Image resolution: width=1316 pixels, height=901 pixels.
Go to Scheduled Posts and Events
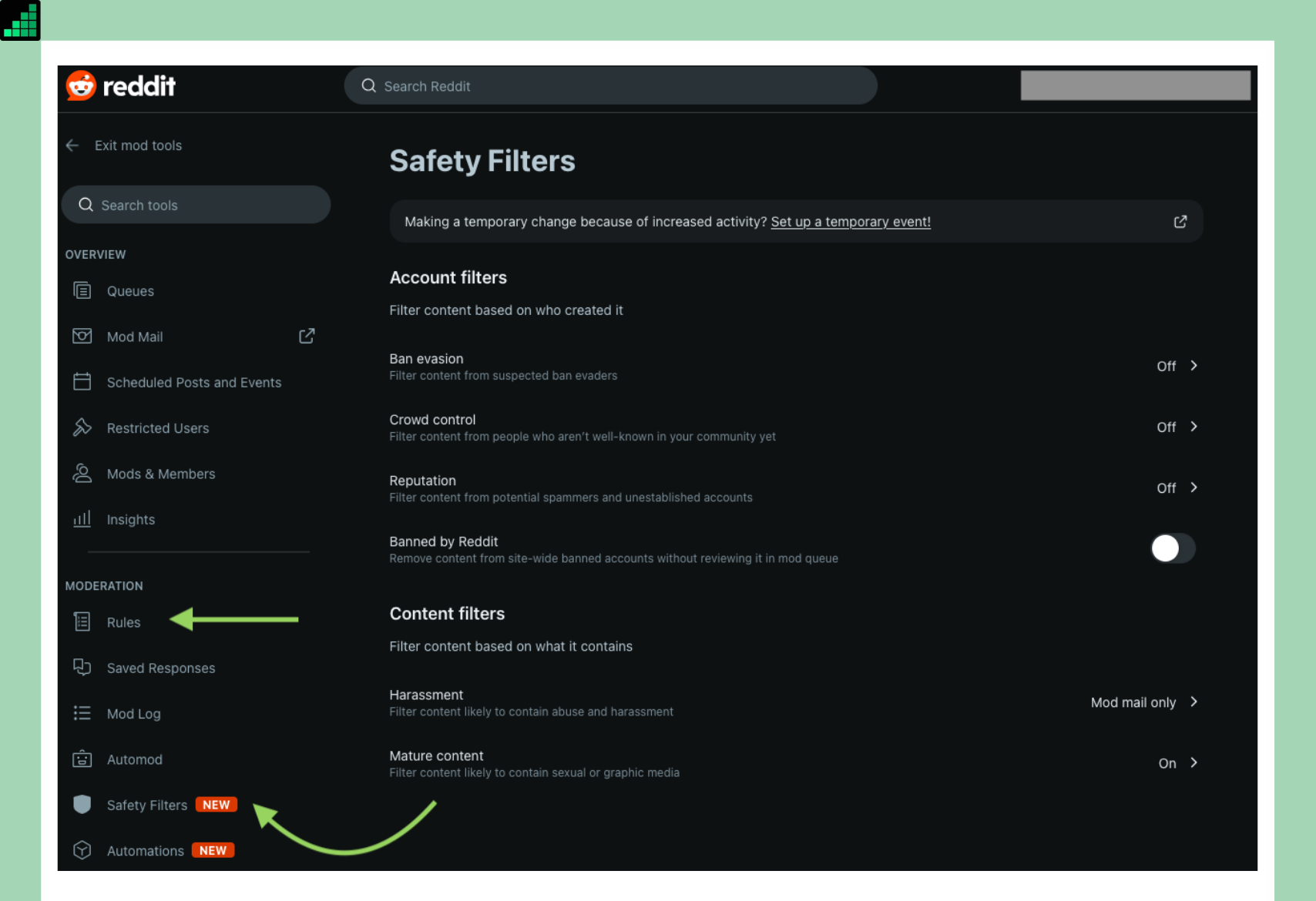coord(196,383)
